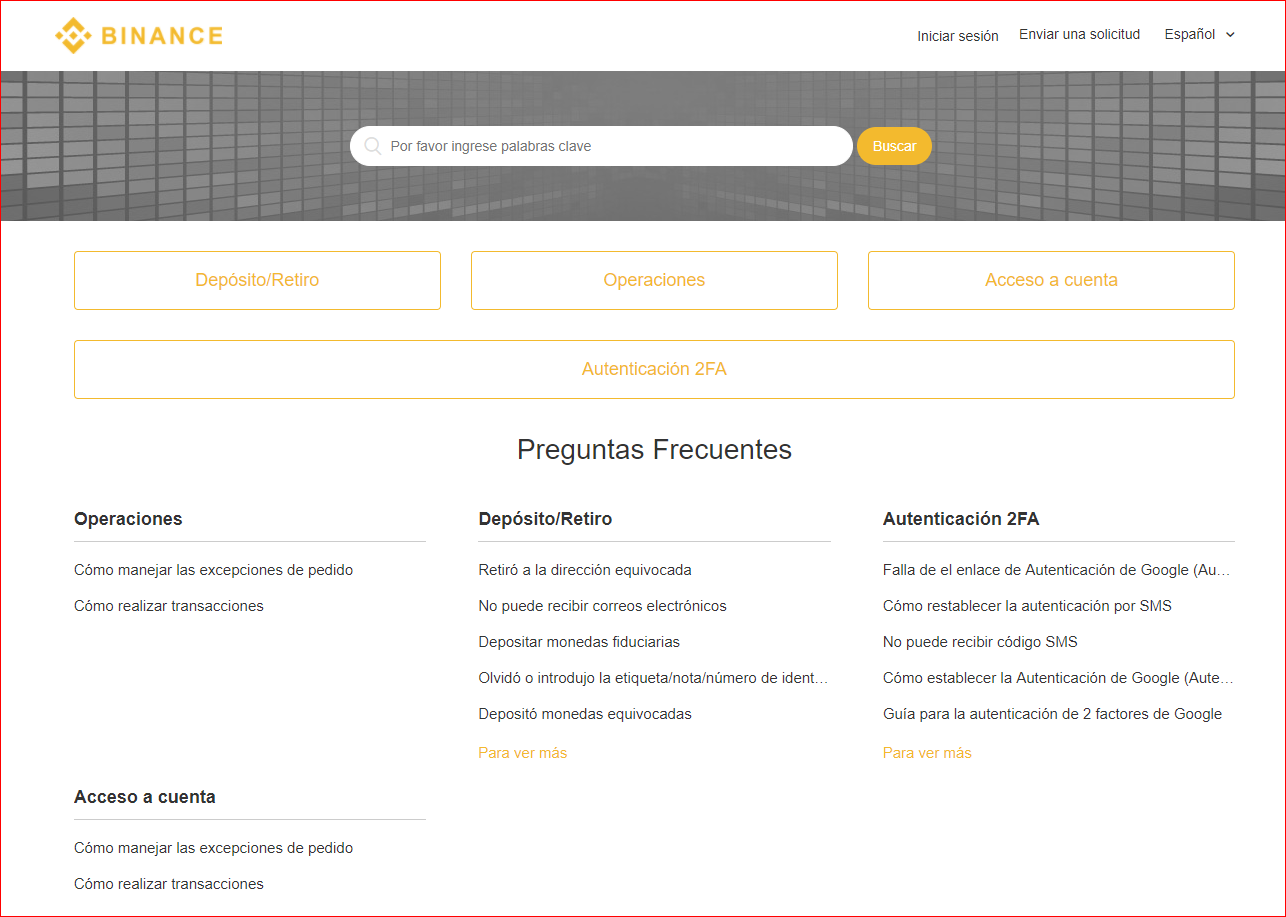Open Enviar una solicitud
The width and height of the screenshot is (1286, 917).
(1079, 34)
